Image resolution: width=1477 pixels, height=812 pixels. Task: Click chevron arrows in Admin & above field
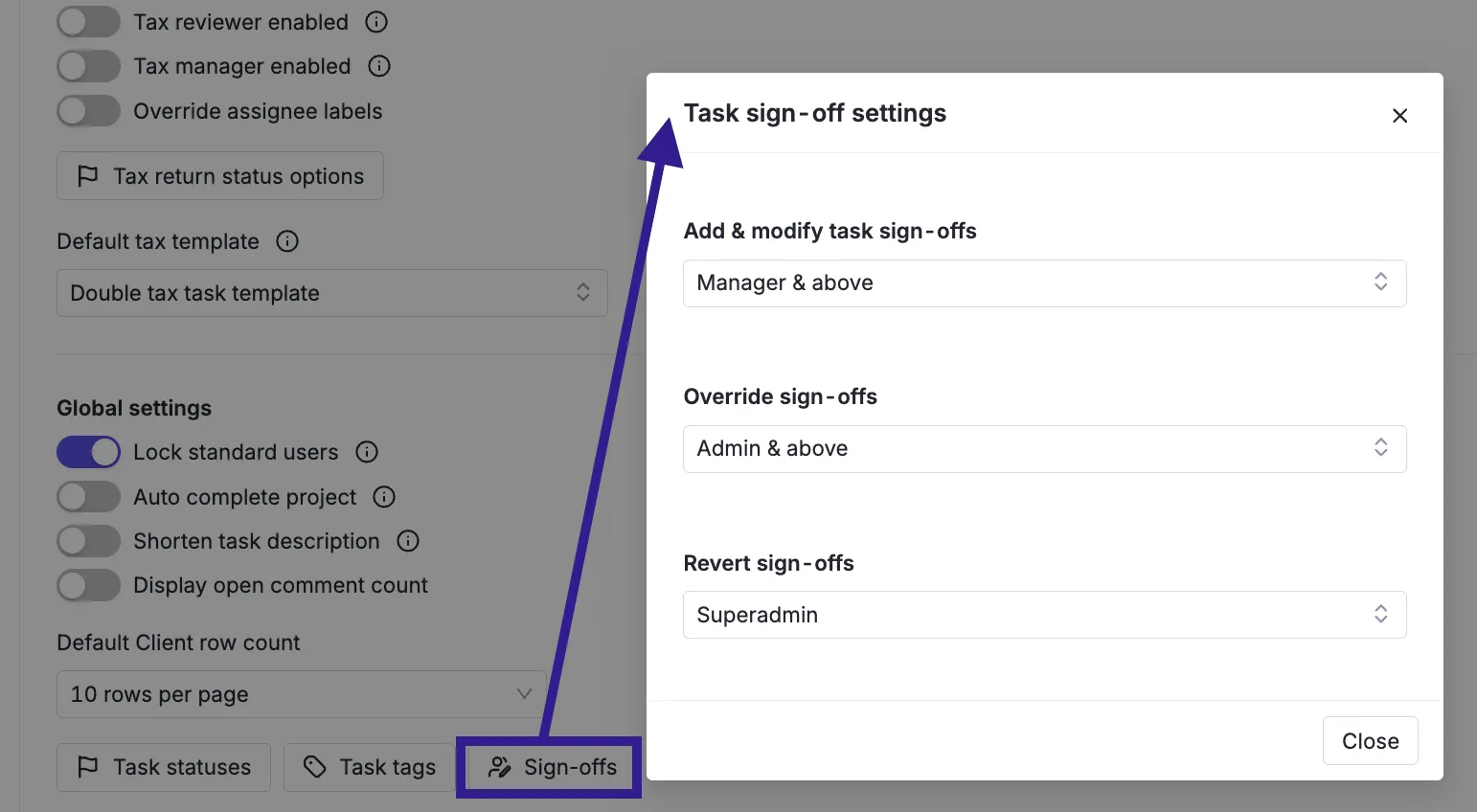[1380, 447]
